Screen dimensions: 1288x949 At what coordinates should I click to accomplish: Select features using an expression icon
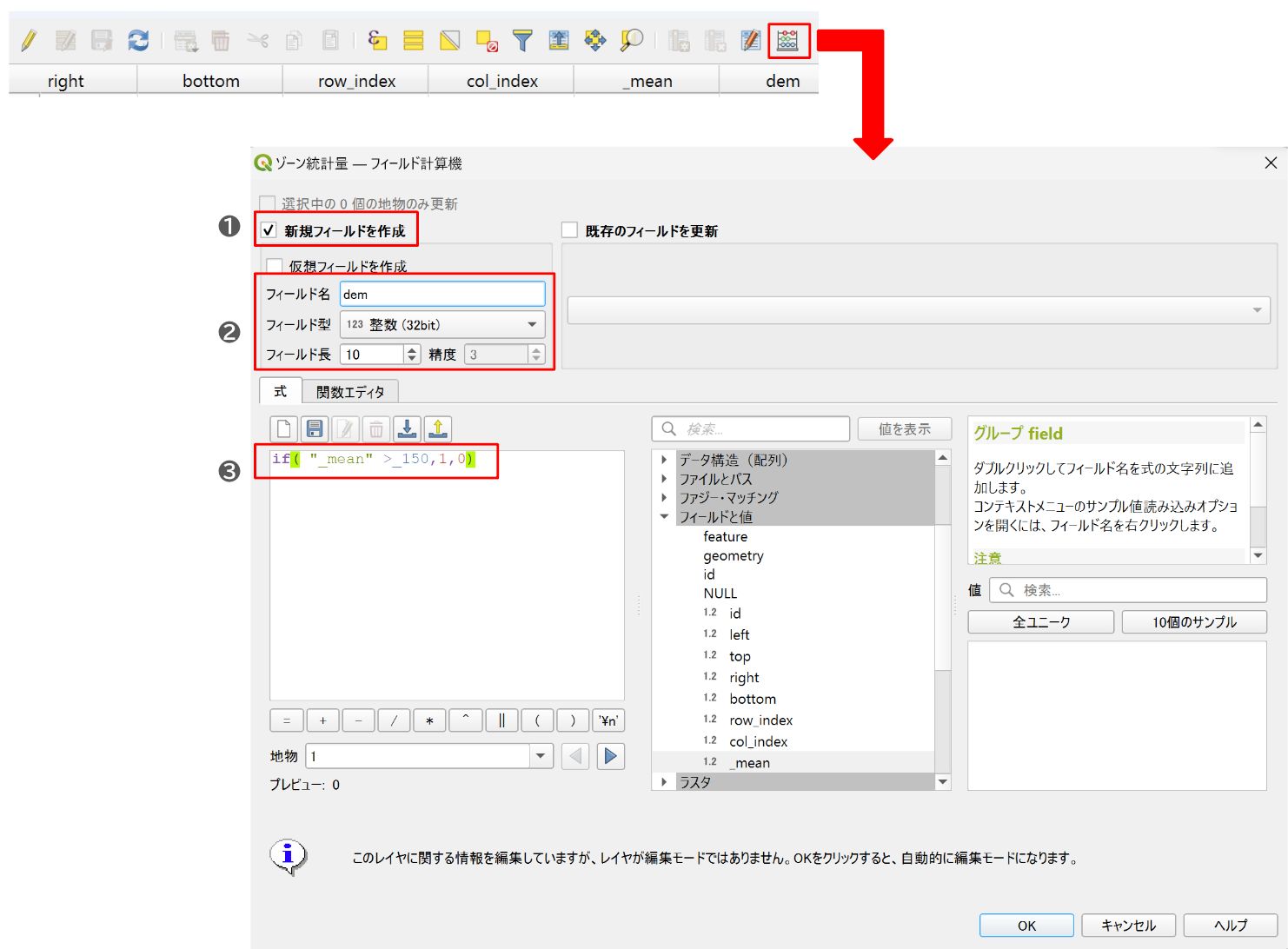click(376, 40)
